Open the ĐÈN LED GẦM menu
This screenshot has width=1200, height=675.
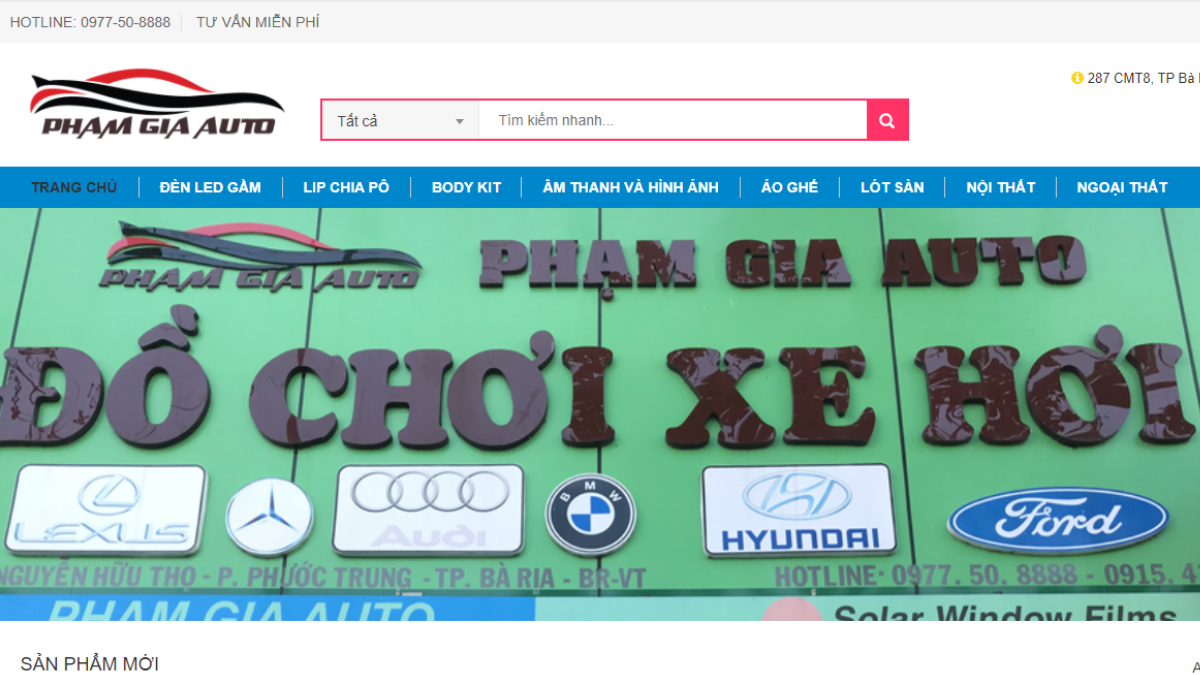click(x=210, y=187)
